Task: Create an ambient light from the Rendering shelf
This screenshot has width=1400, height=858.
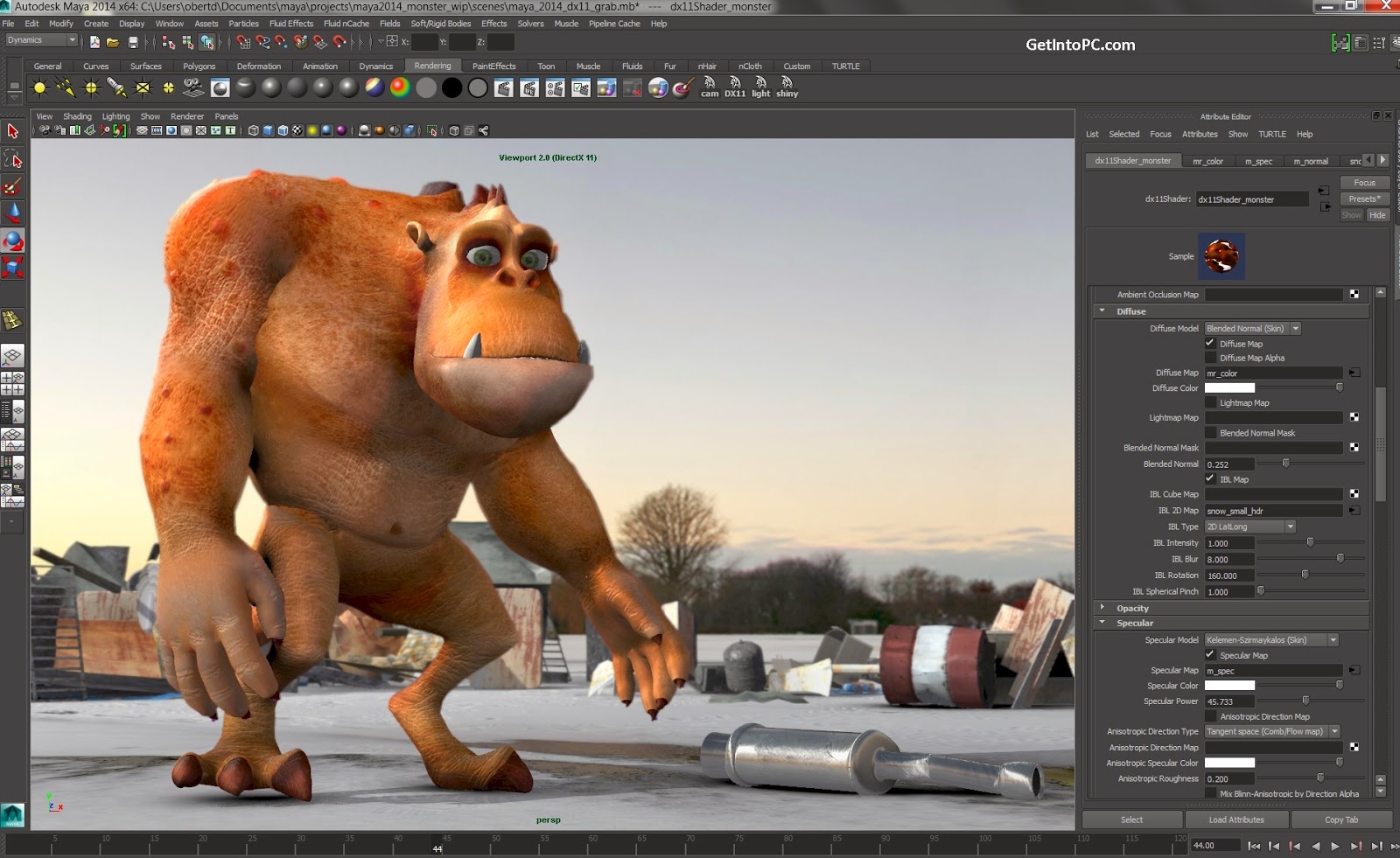Action: (x=39, y=87)
